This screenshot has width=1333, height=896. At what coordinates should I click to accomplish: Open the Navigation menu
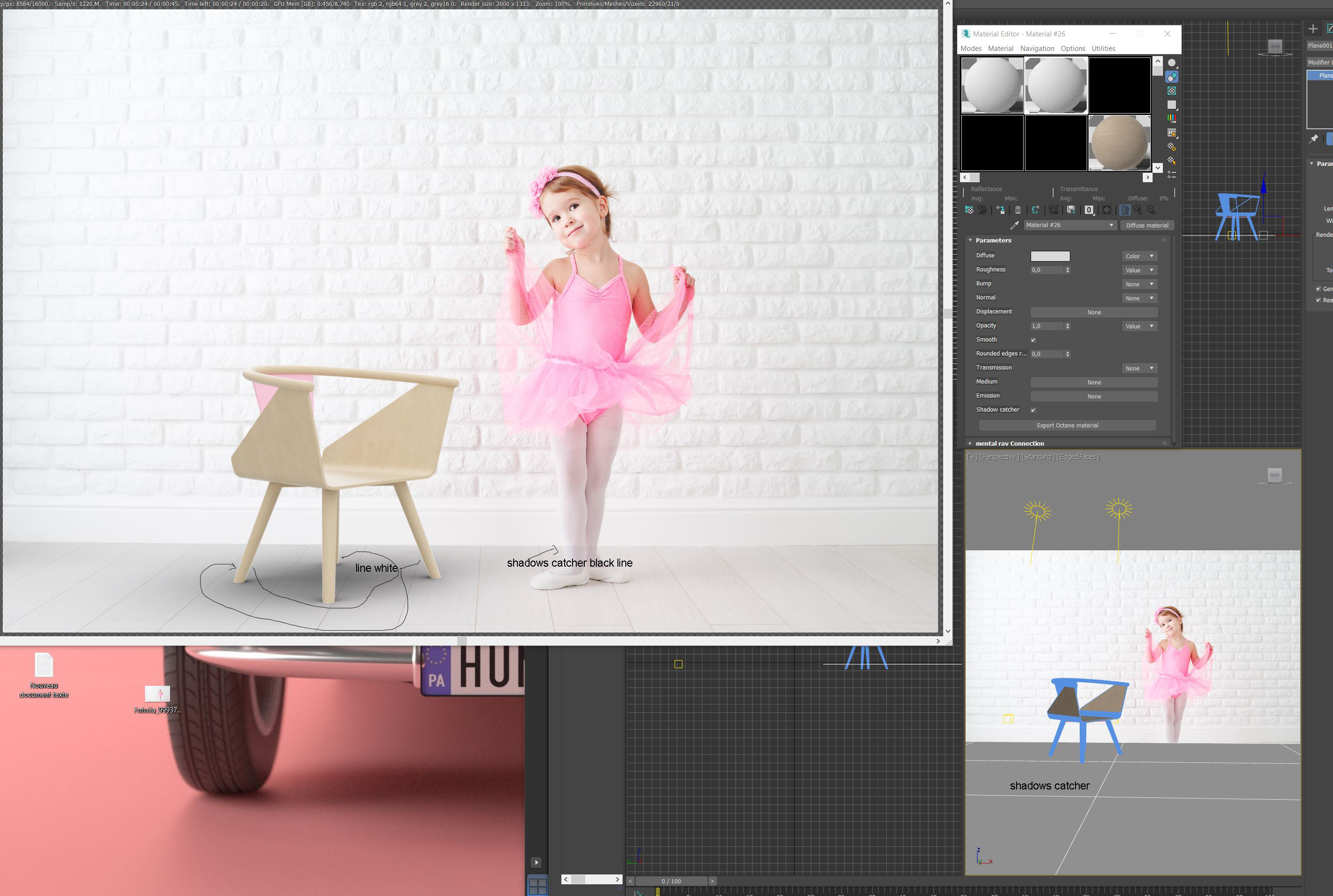tap(1037, 49)
